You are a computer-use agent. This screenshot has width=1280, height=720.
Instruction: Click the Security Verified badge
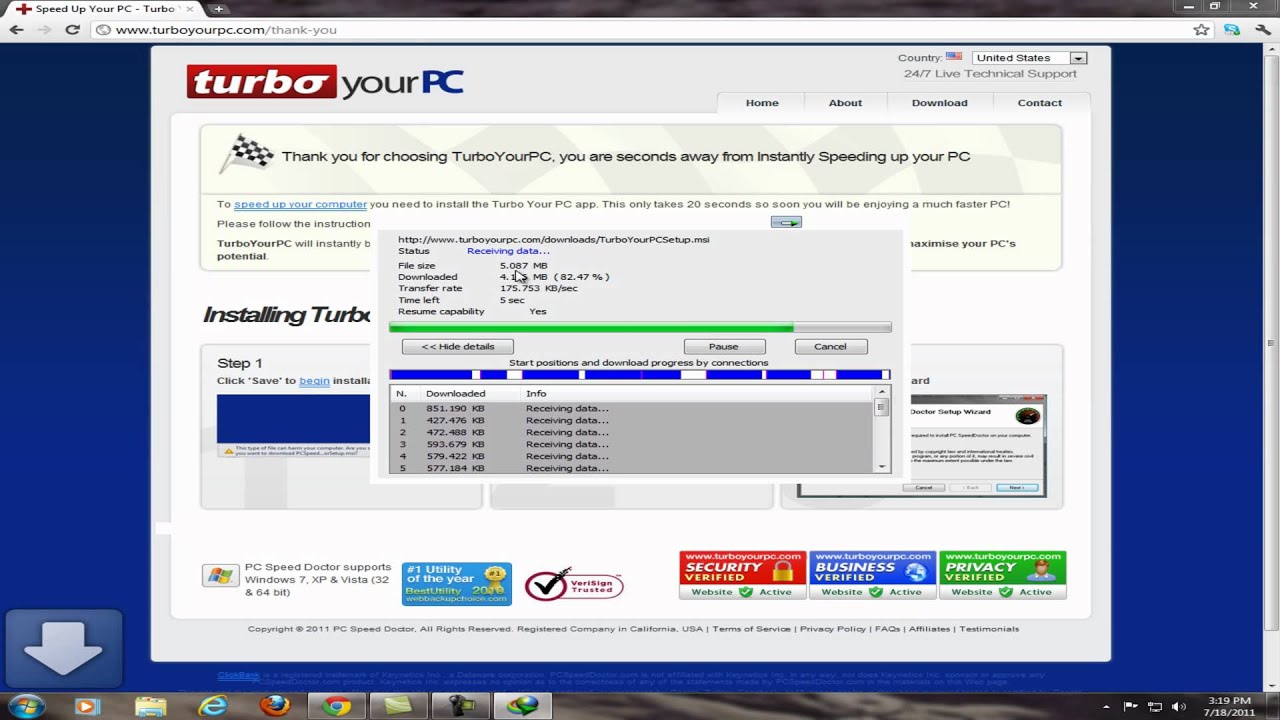(x=742, y=575)
